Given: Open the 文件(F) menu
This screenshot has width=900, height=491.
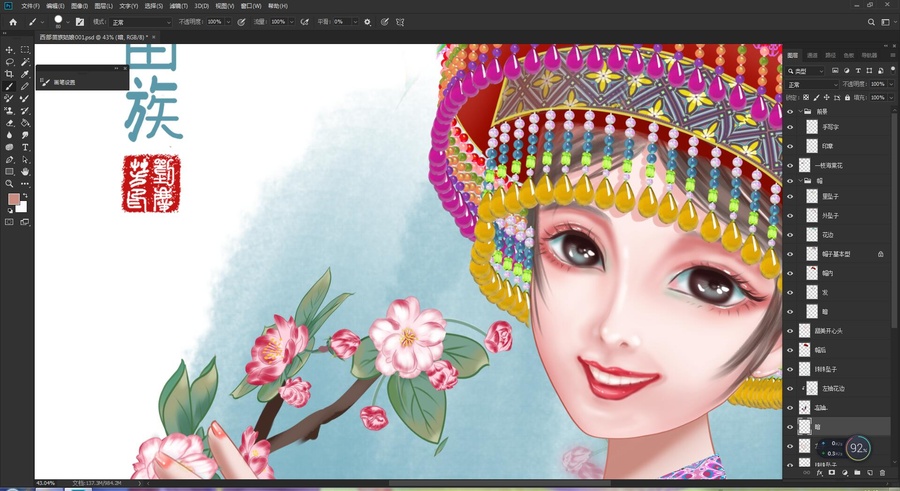Looking at the screenshot, I should (x=30, y=6).
